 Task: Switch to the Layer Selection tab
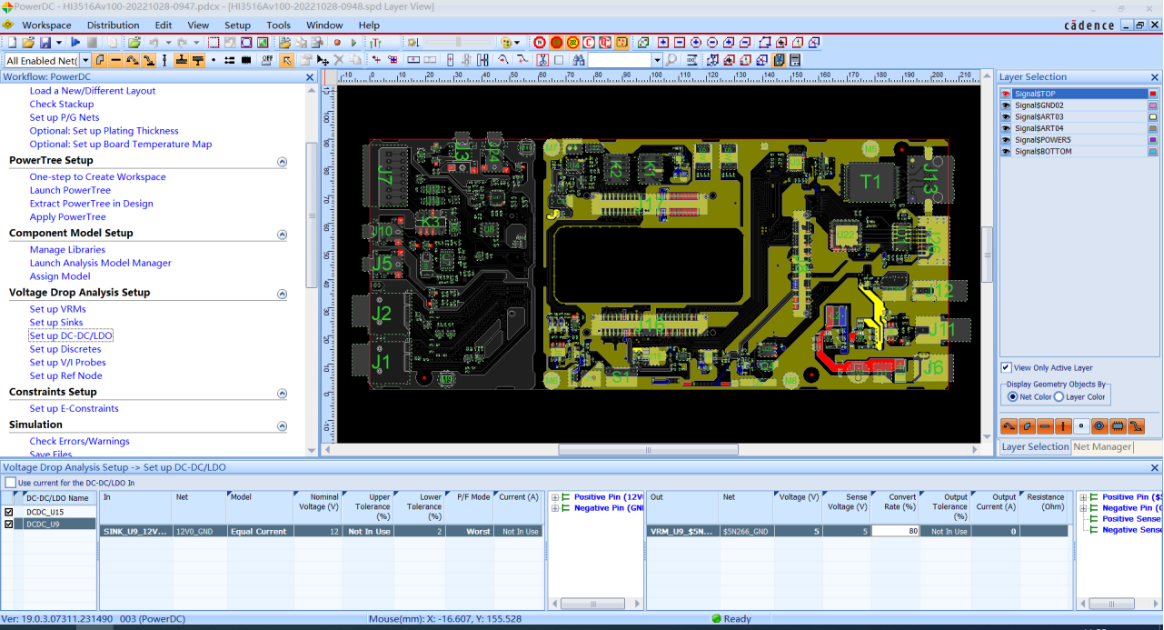tap(1035, 447)
